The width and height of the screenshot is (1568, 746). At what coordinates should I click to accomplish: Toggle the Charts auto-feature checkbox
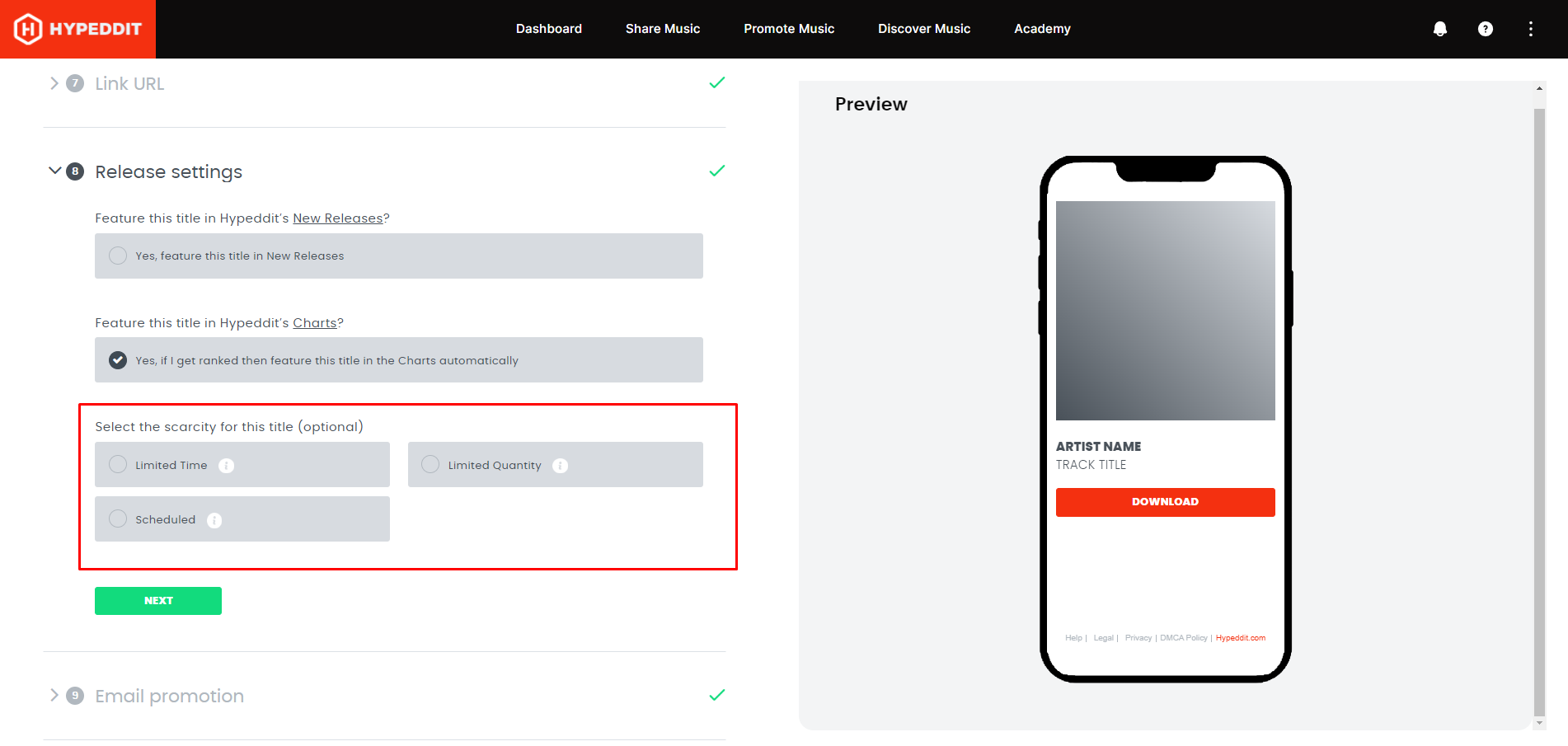[118, 360]
